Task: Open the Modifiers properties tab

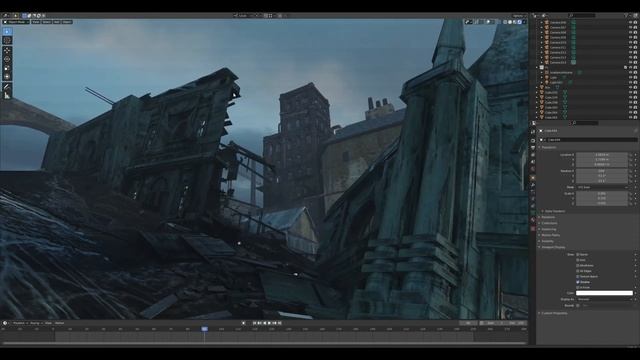Action: [x=533, y=185]
